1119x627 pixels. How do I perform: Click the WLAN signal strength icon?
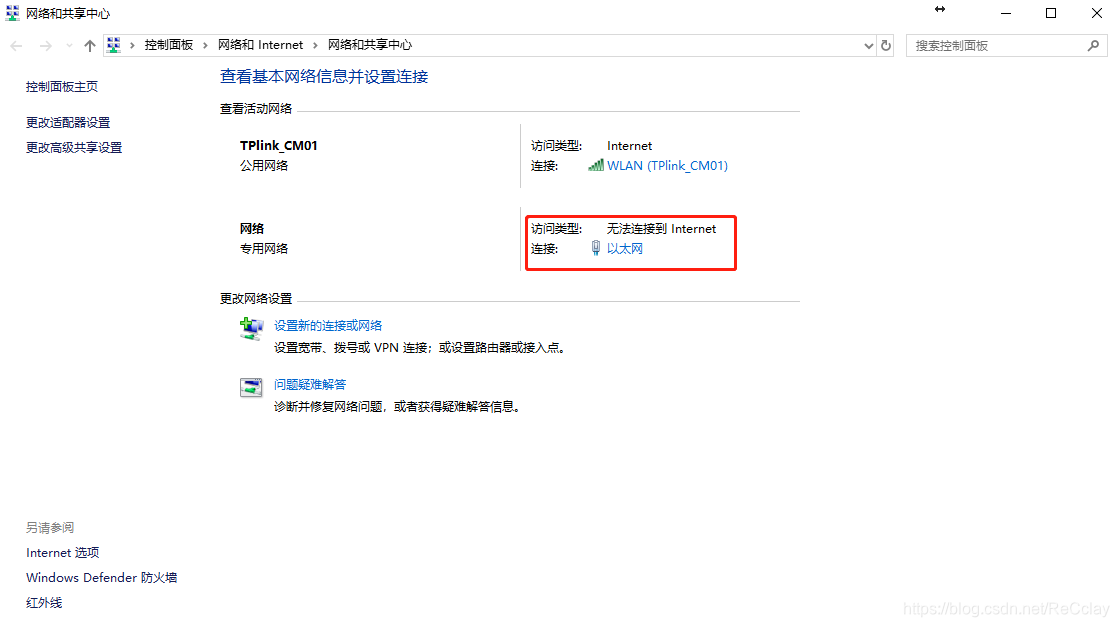(x=596, y=165)
